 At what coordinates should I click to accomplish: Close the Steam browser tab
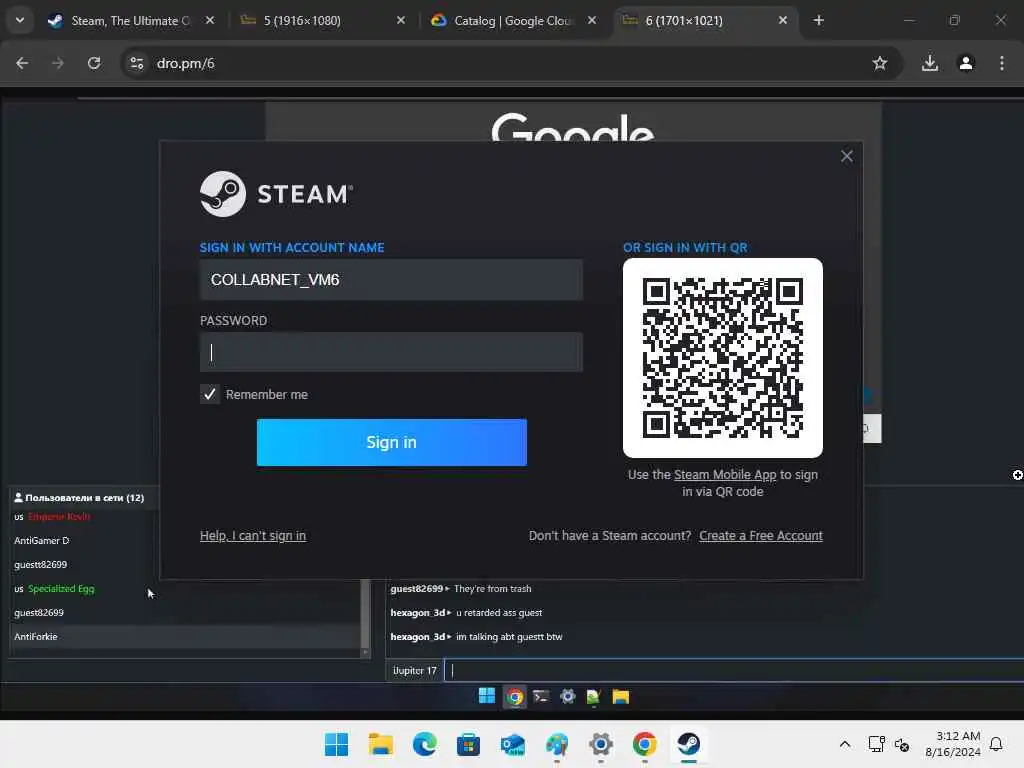click(x=210, y=20)
